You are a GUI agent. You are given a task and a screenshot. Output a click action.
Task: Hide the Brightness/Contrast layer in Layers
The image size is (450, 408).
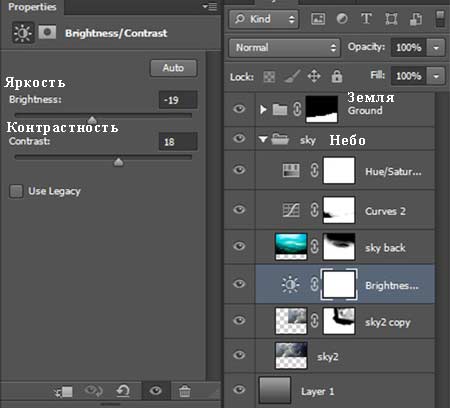click(239, 284)
